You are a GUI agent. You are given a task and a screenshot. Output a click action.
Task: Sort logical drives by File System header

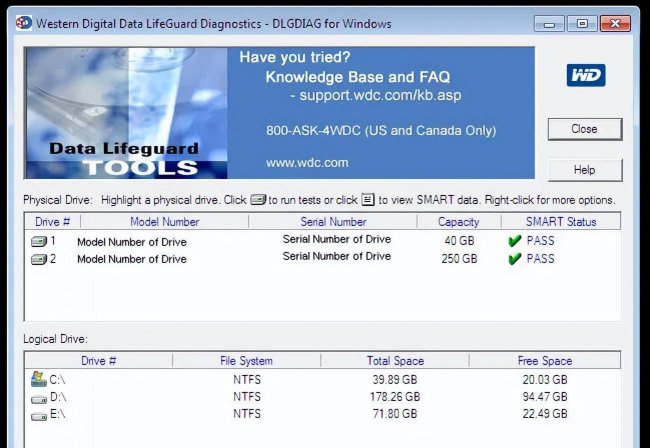pos(246,361)
